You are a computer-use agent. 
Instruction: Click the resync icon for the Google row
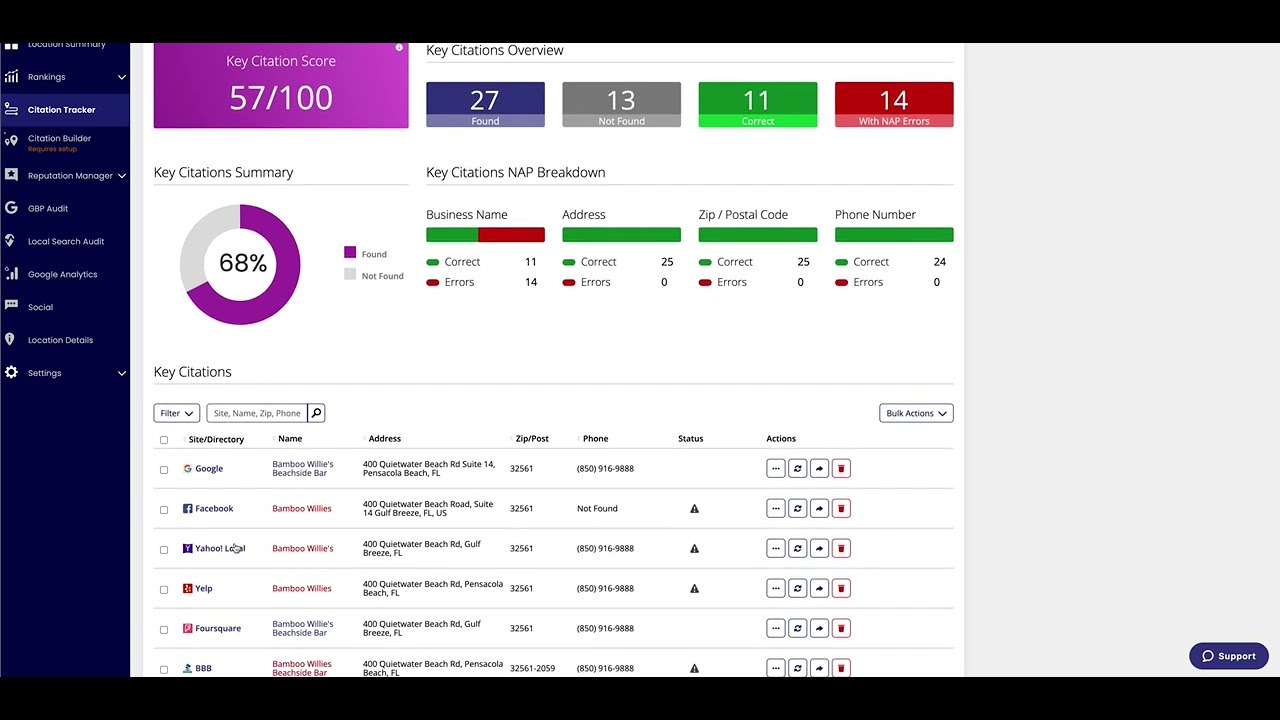coord(797,468)
